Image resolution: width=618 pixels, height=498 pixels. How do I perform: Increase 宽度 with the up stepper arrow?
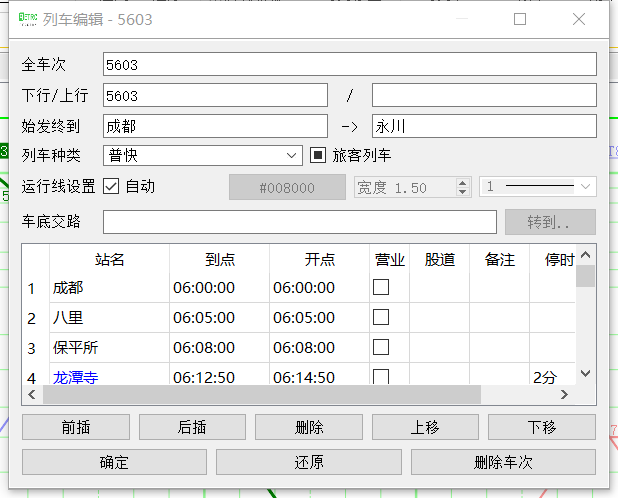click(x=462, y=182)
